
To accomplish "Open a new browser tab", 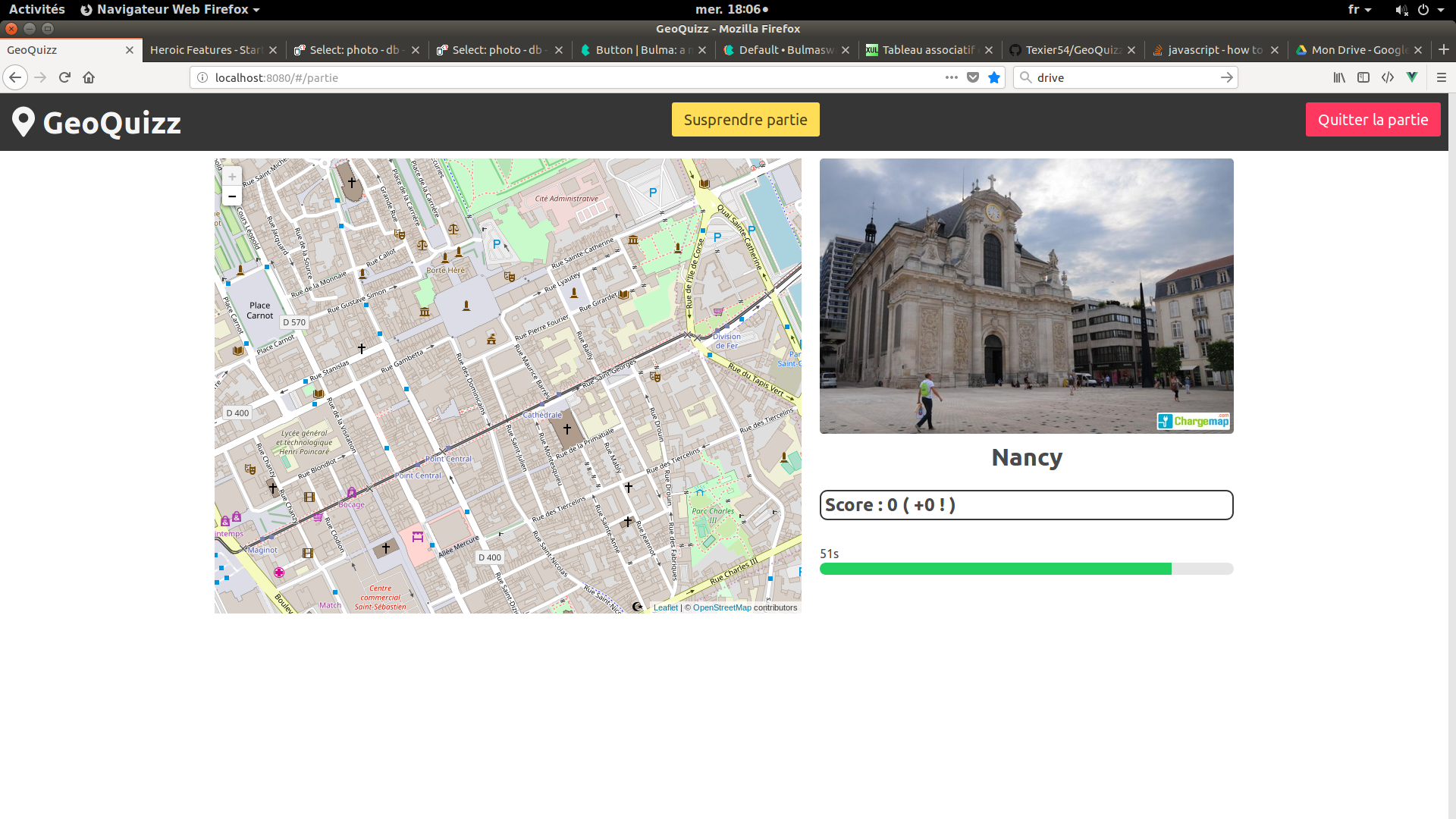I will (1443, 49).
